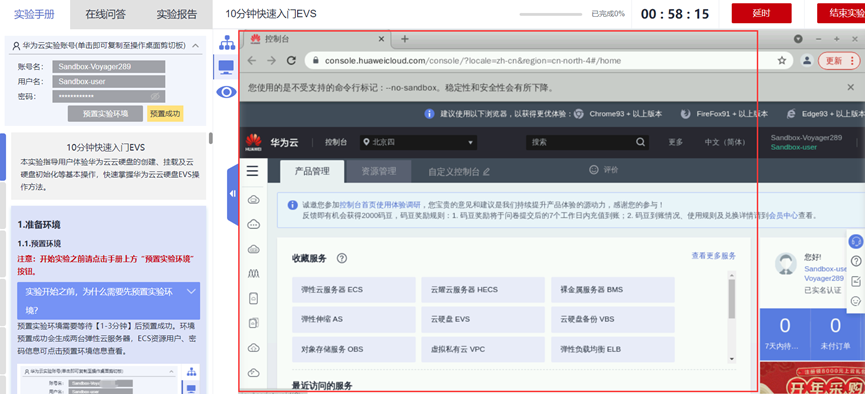Open the 中文（简体） language menu
Image resolution: width=865 pixels, height=394 pixels.
point(724,142)
